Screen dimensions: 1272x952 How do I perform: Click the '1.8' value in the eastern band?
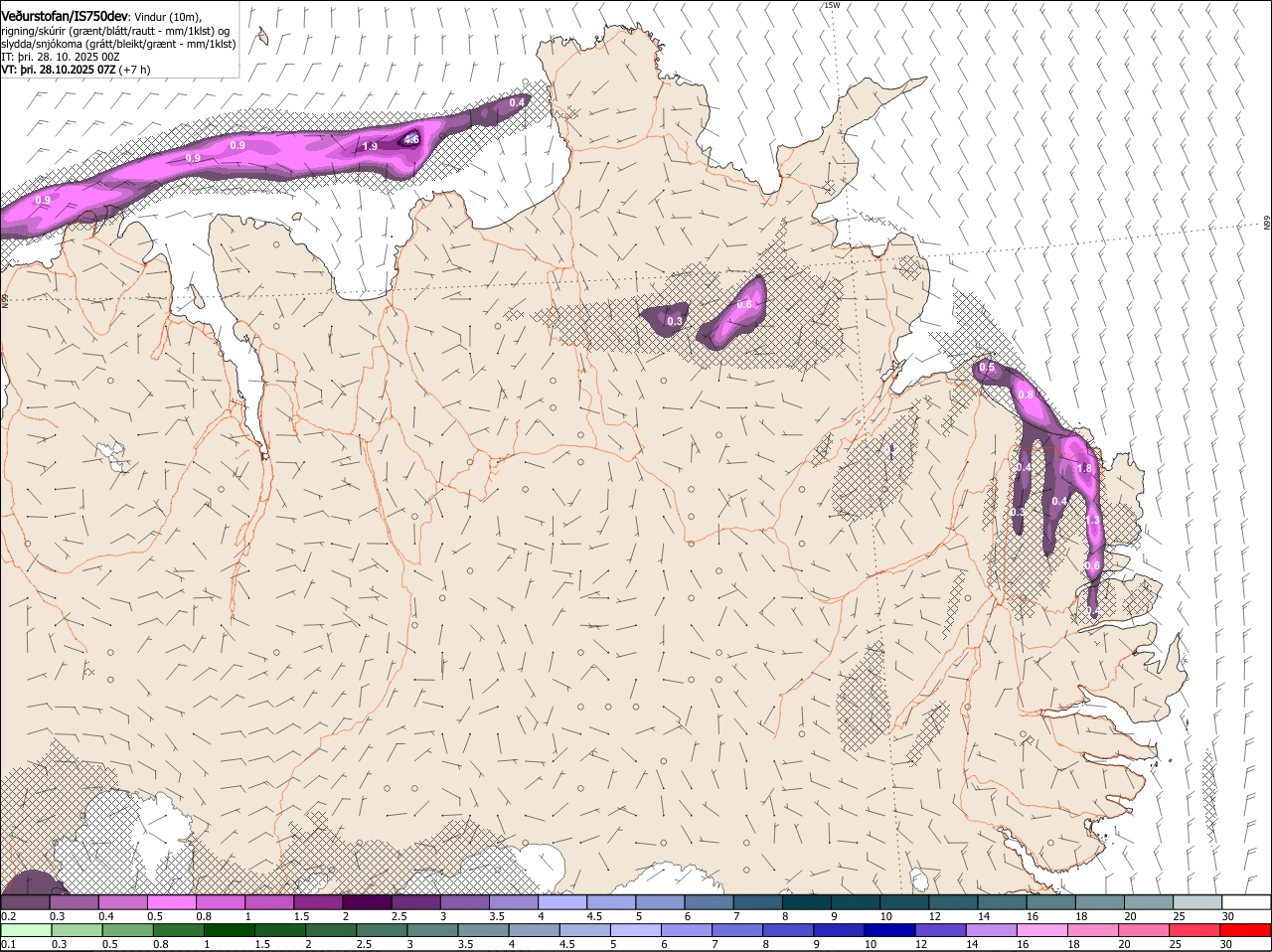tap(1084, 468)
